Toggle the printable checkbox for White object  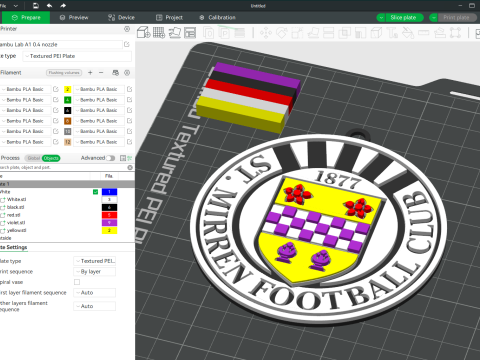point(95,192)
